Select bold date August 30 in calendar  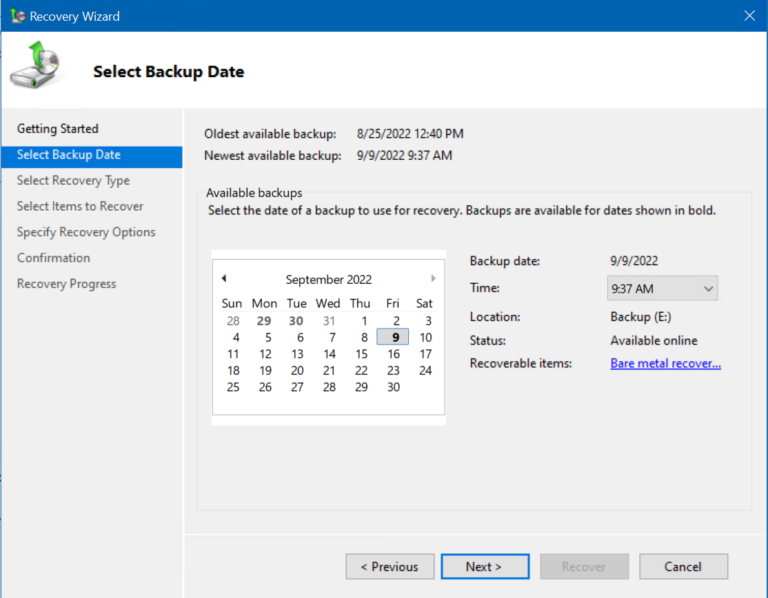pos(296,321)
